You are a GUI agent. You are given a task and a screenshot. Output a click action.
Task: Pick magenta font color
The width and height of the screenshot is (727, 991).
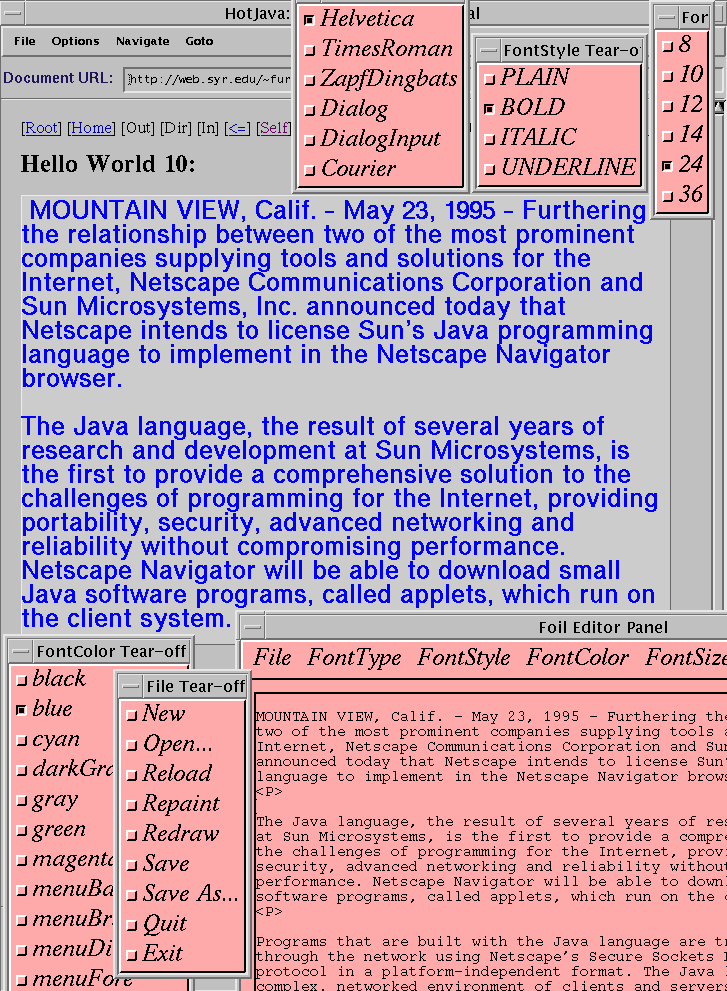pyautogui.click(x=63, y=859)
